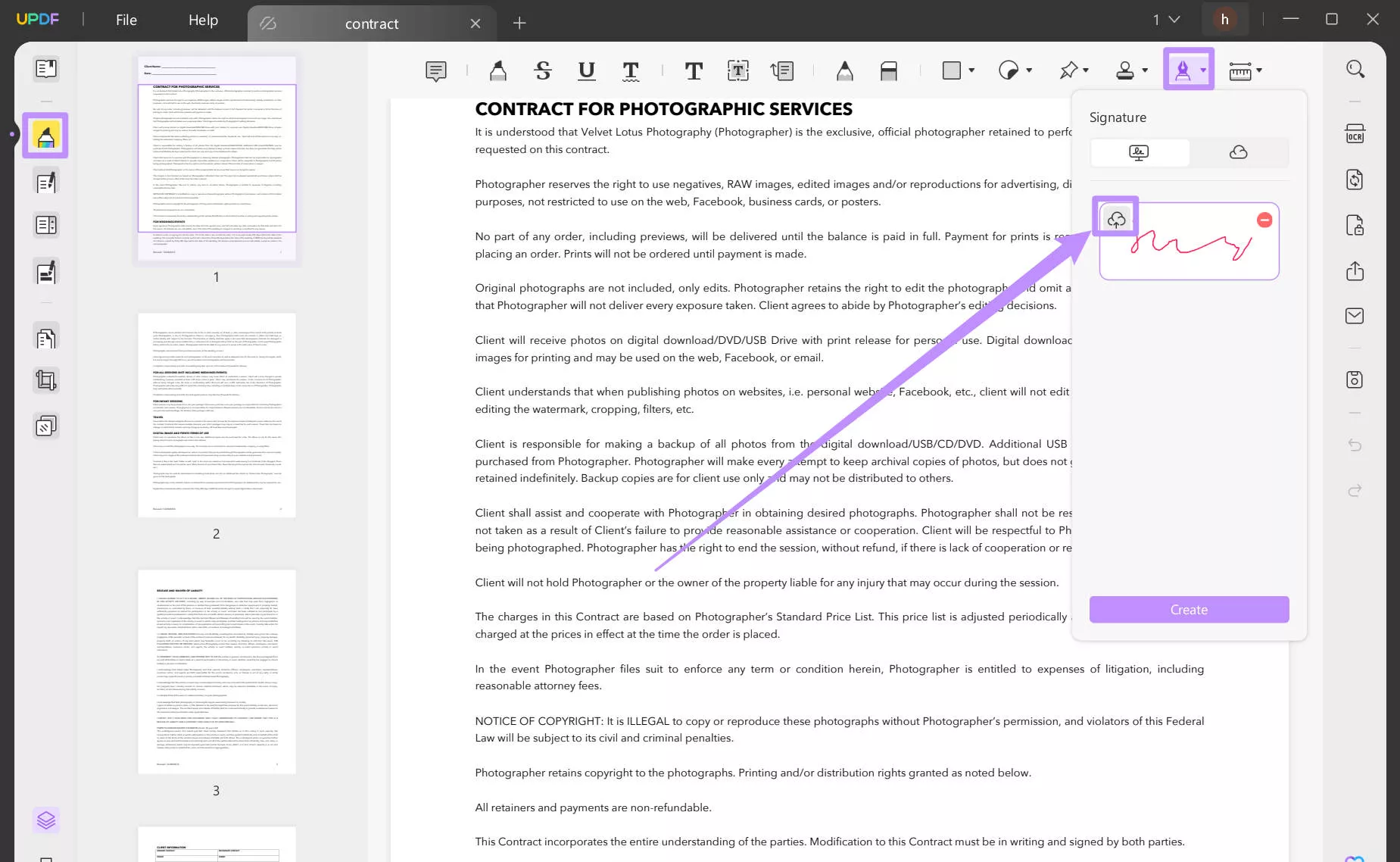Close the contract tab
Viewport: 1400px width, 862px height.
coord(476,23)
